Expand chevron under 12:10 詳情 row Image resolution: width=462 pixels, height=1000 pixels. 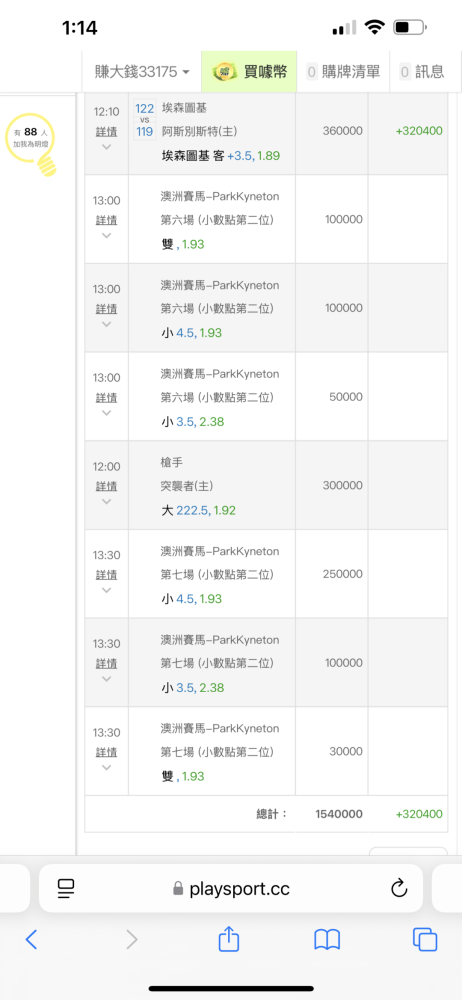(106, 147)
